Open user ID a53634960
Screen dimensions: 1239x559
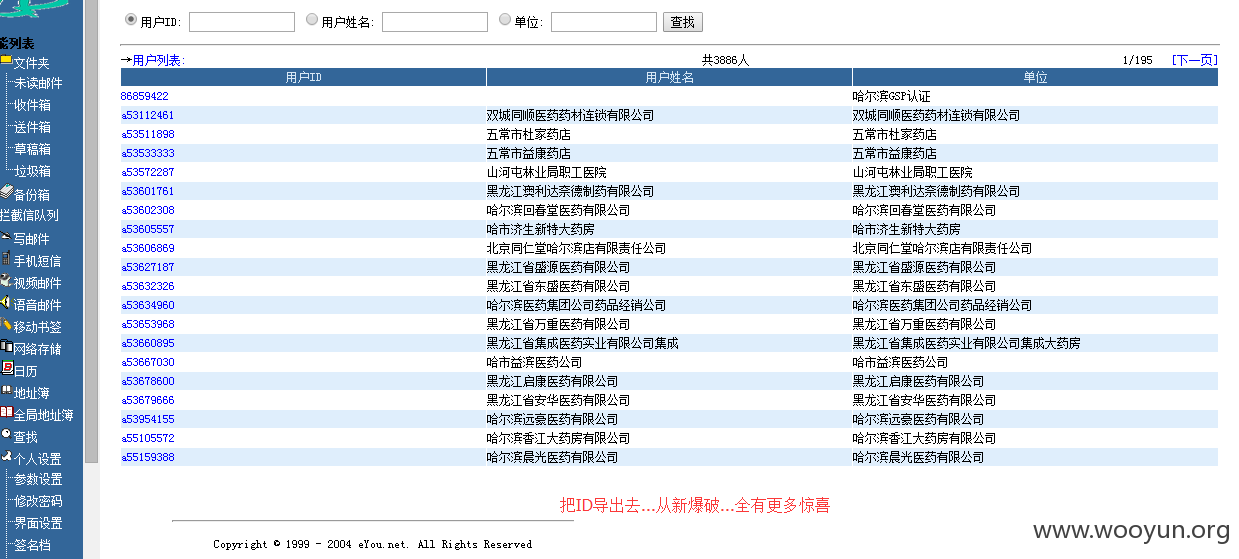click(x=148, y=305)
